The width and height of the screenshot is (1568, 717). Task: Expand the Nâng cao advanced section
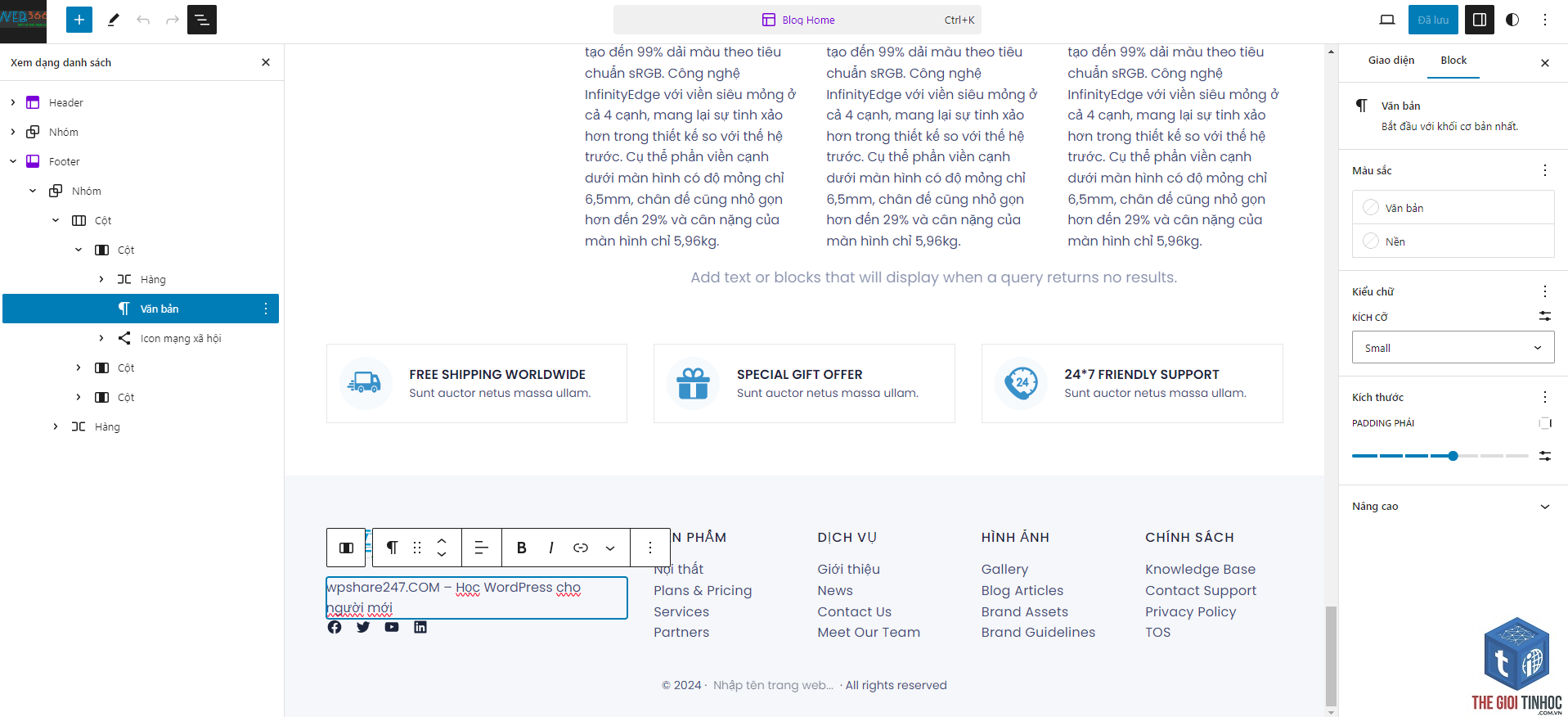click(1453, 507)
